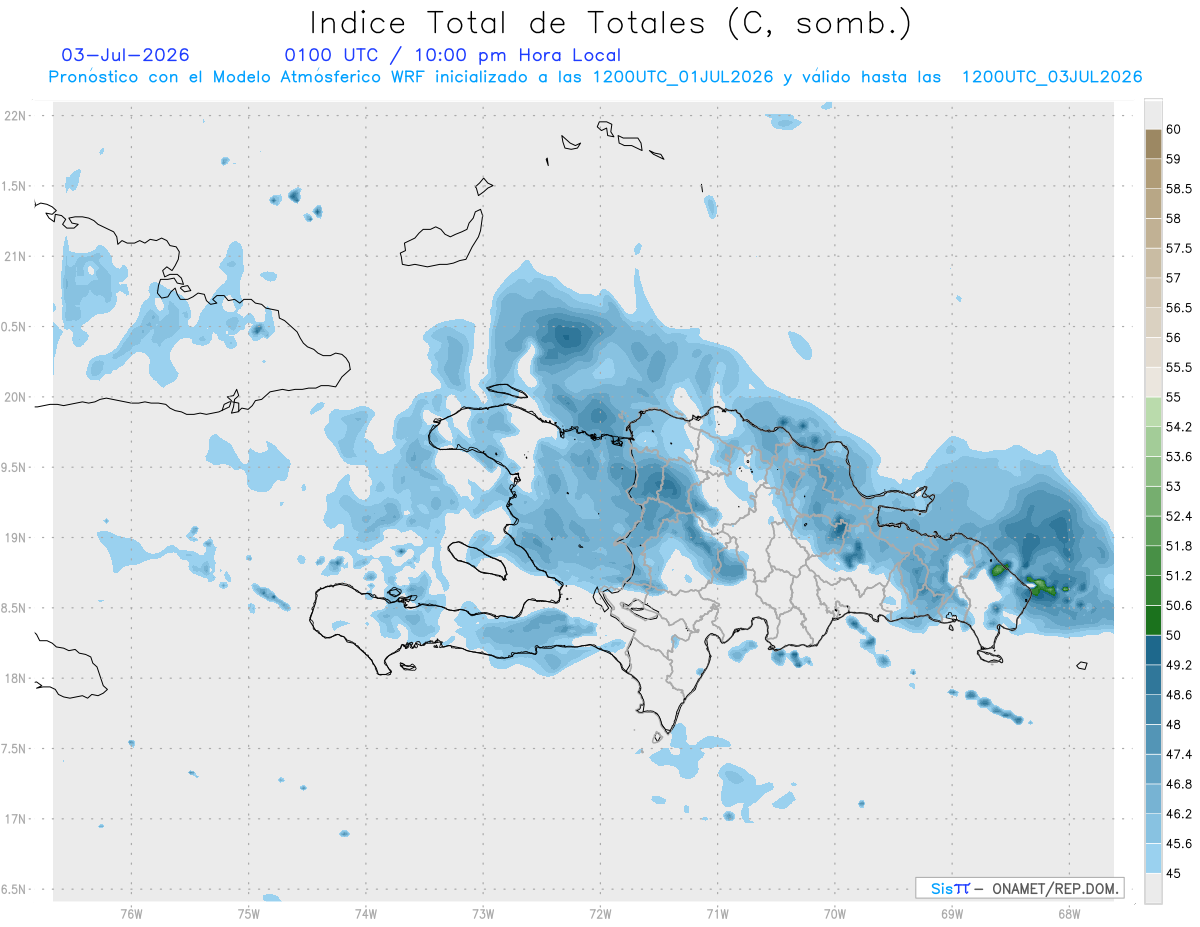Image resolution: width=1200 pixels, height=927 pixels.
Task: Click the colorbar value "46.8"
Action: [x=1179, y=784]
